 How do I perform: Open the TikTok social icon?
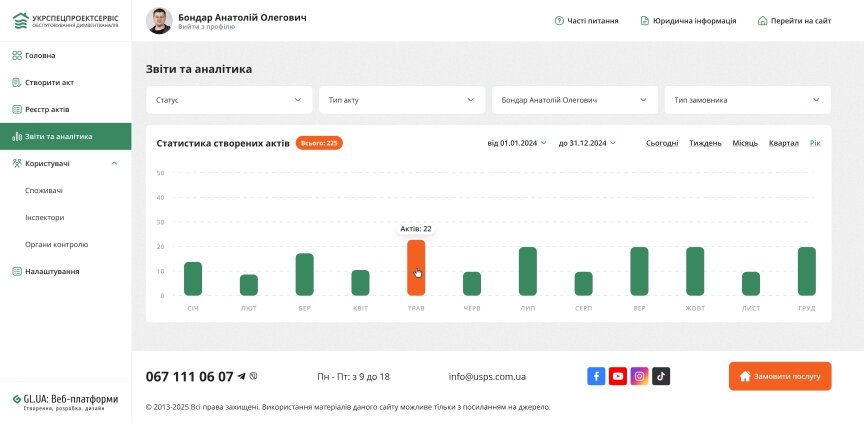[661, 376]
